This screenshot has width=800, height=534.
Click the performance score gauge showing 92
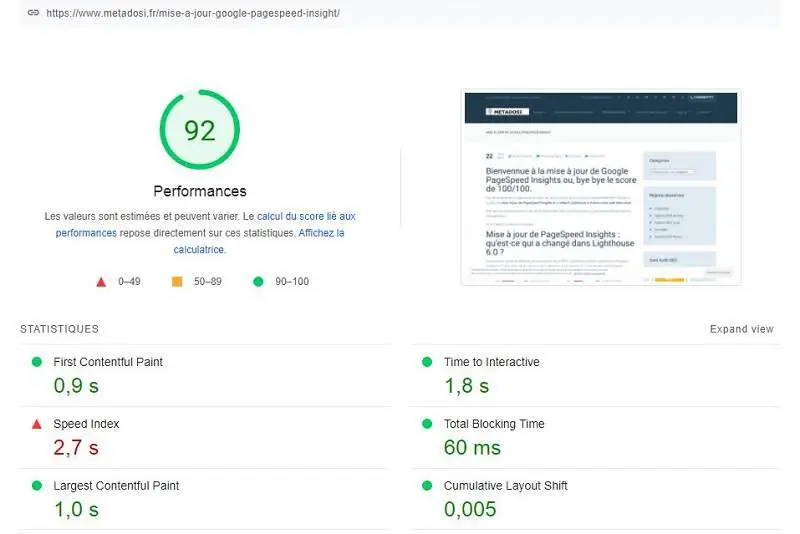tap(200, 130)
